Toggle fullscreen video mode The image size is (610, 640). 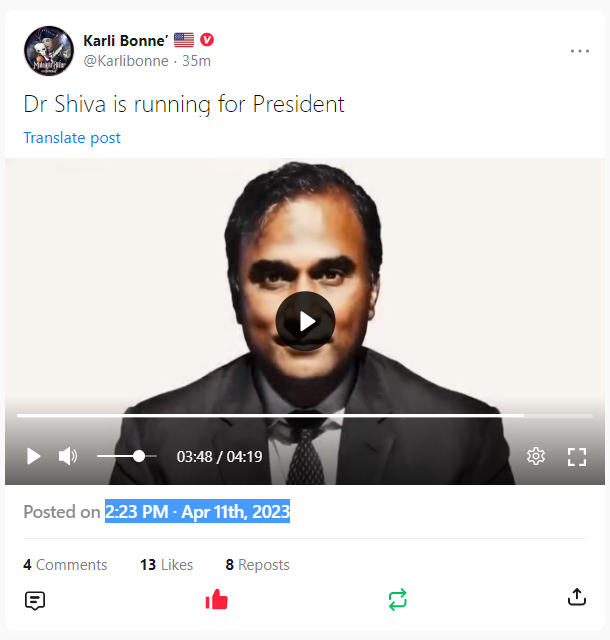tap(577, 457)
